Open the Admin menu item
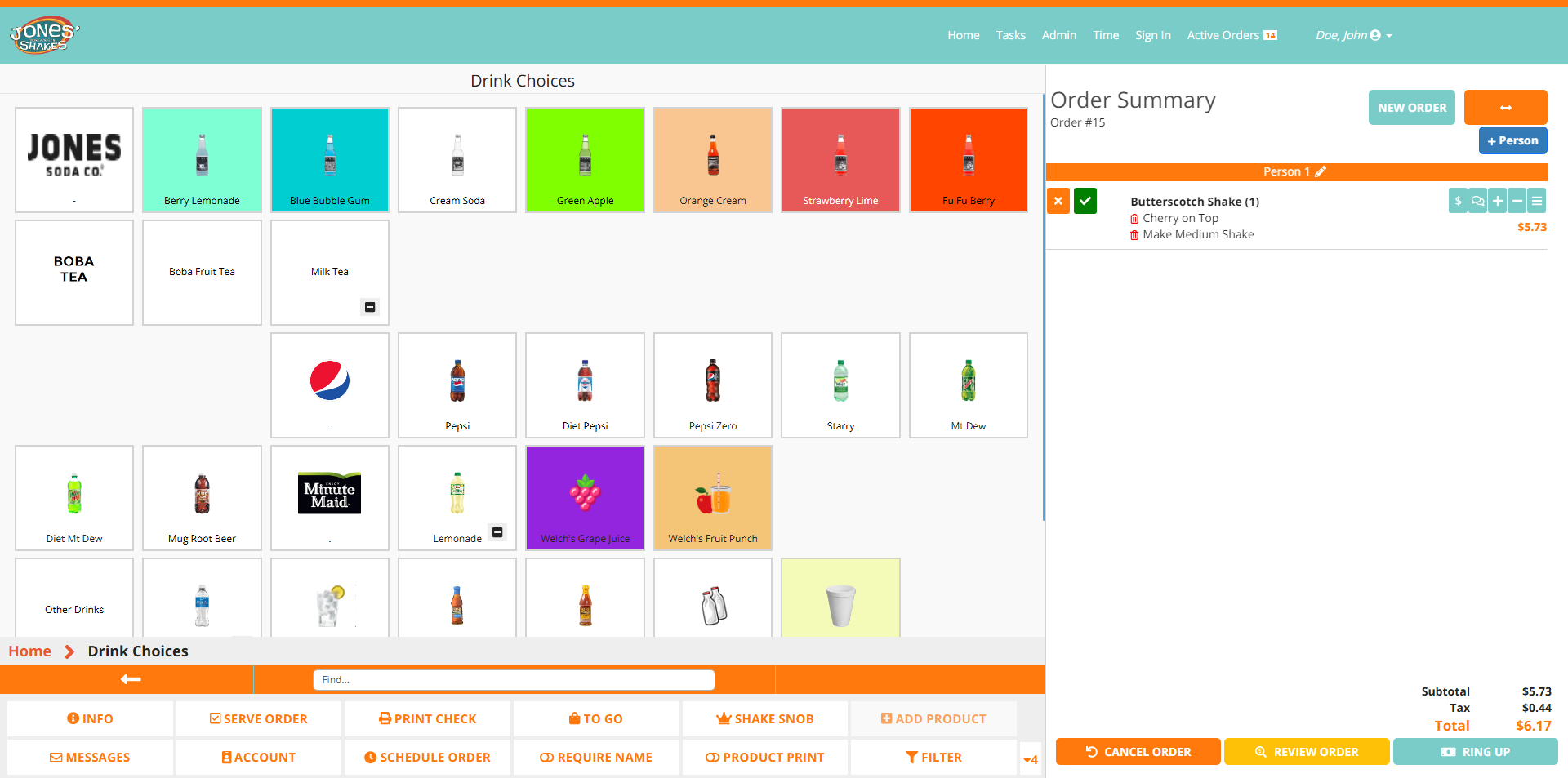 coord(1059,35)
